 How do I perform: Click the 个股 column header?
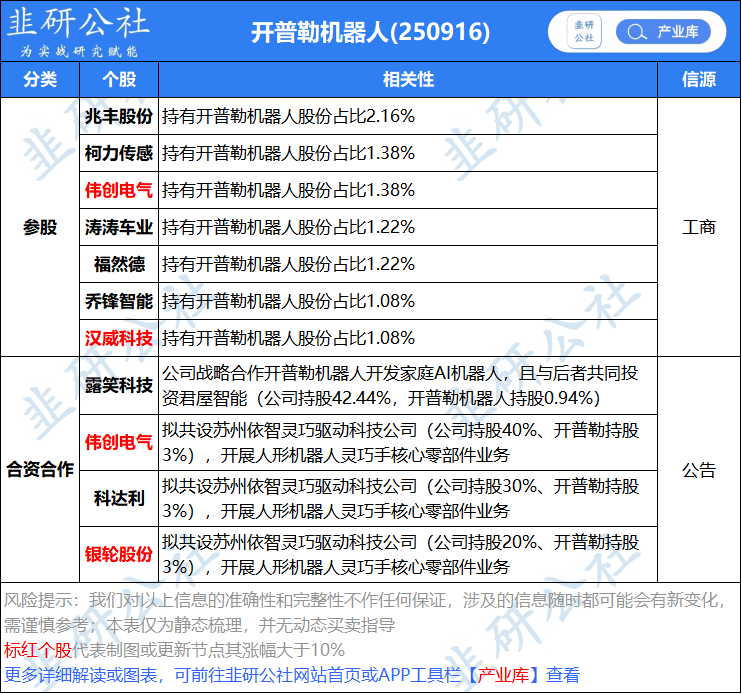point(119,79)
